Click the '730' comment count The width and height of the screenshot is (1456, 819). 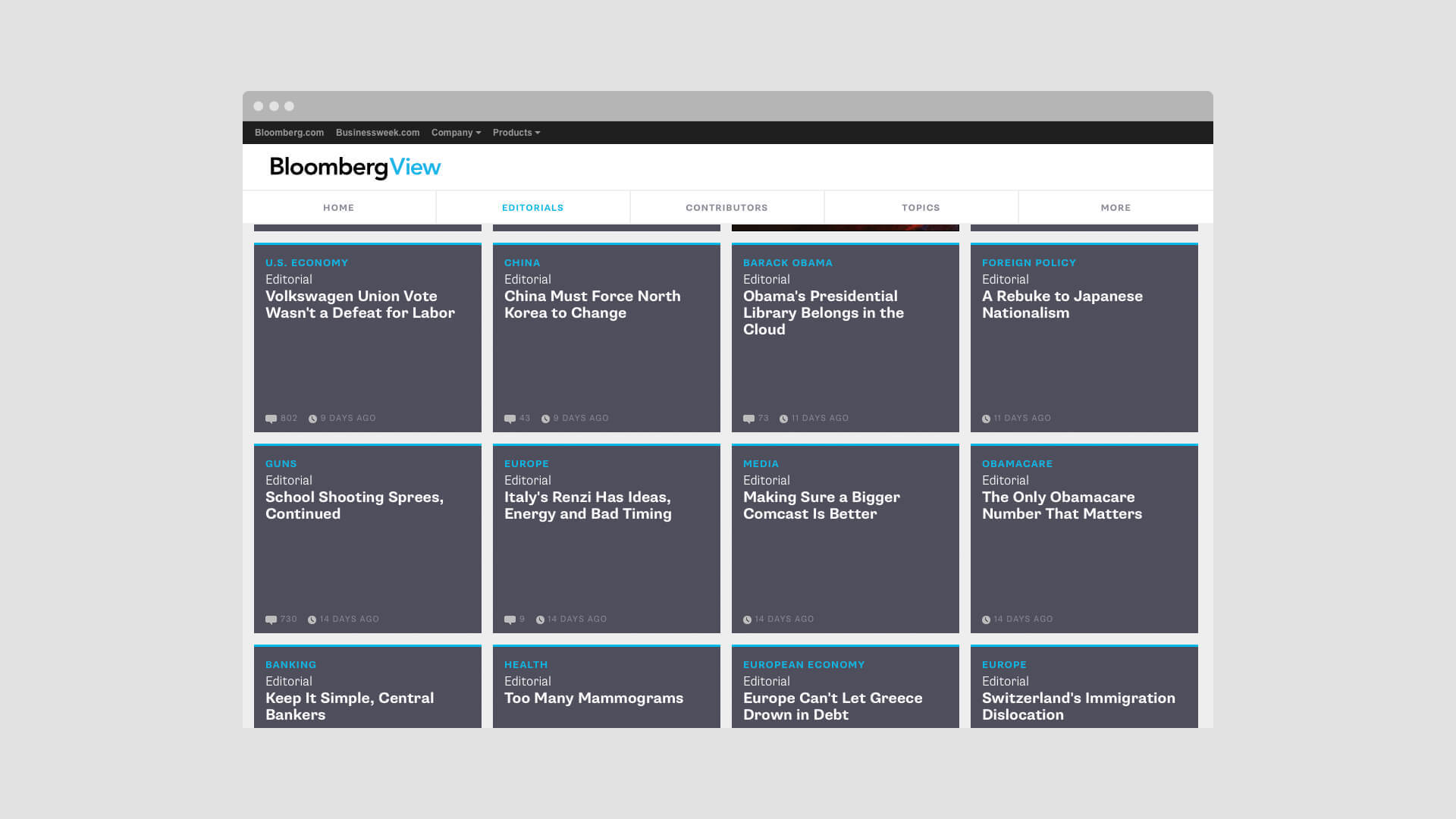click(289, 620)
